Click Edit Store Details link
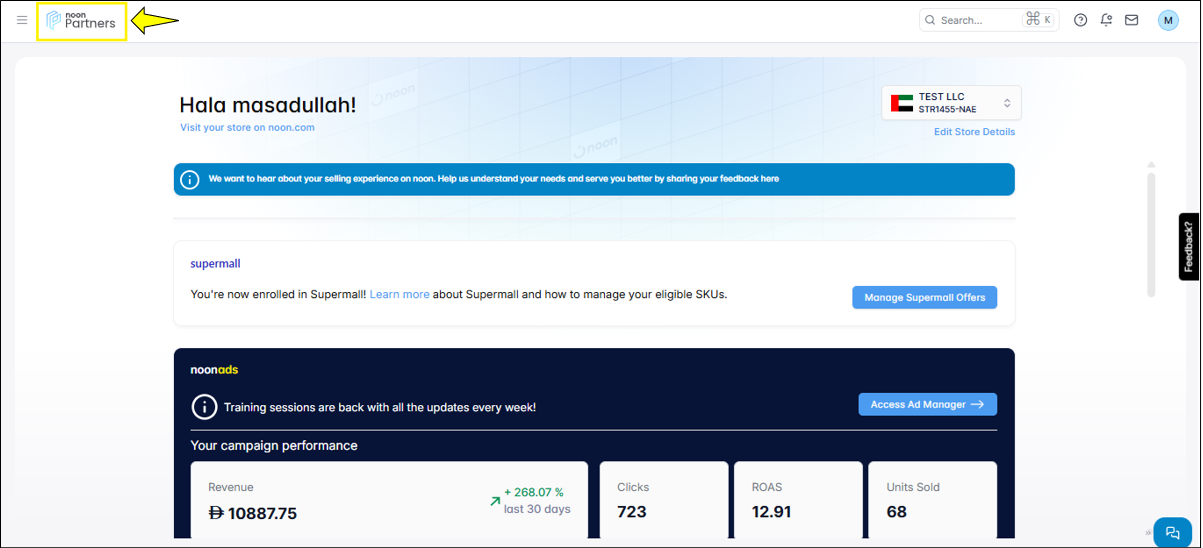 coord(974,132)
